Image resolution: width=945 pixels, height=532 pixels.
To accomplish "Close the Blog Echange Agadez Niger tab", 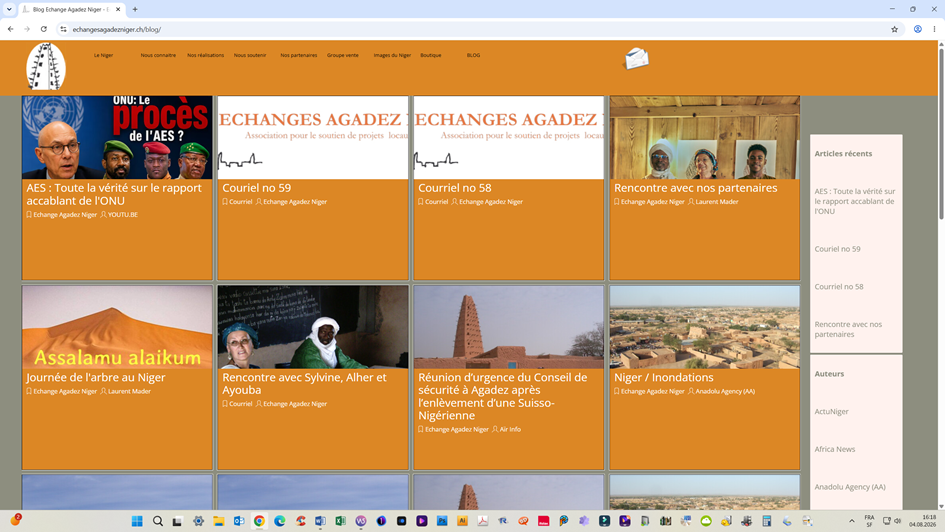I will (x=118, y=9).
